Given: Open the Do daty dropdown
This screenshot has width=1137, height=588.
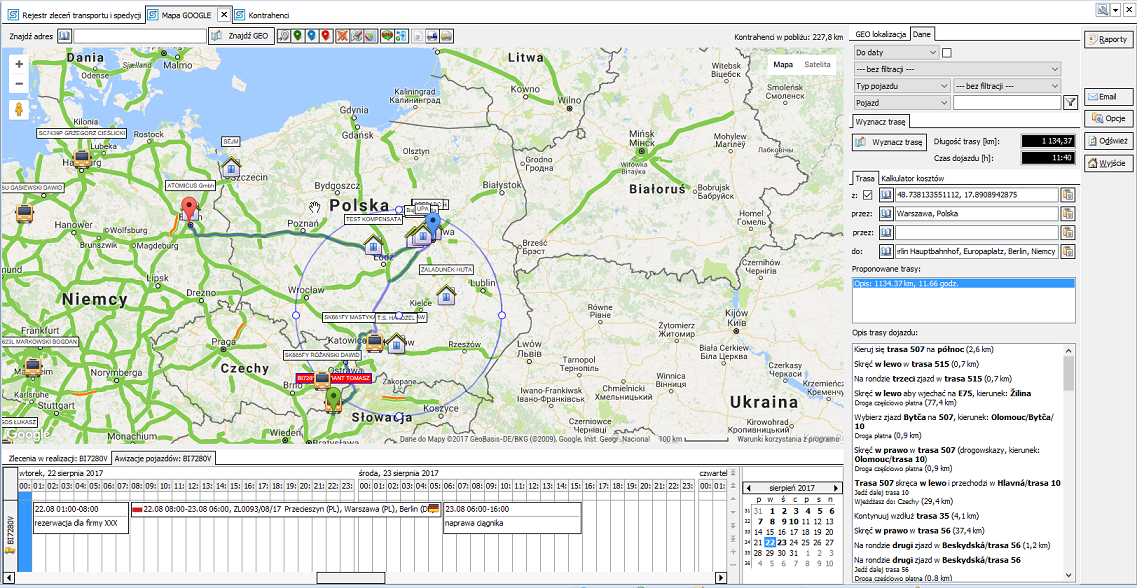Looking at the screenshot, I should (896, 52).
